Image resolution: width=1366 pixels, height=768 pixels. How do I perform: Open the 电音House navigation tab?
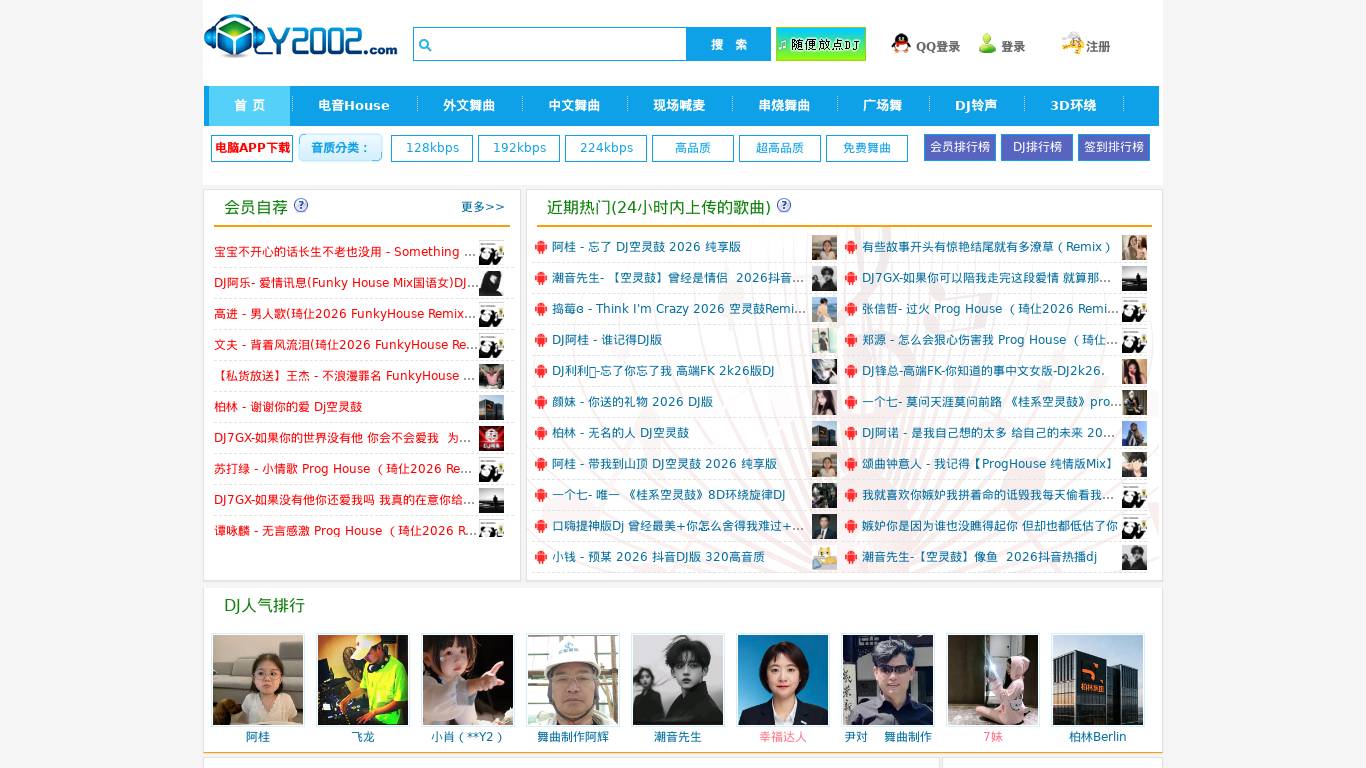click(353, 106)
